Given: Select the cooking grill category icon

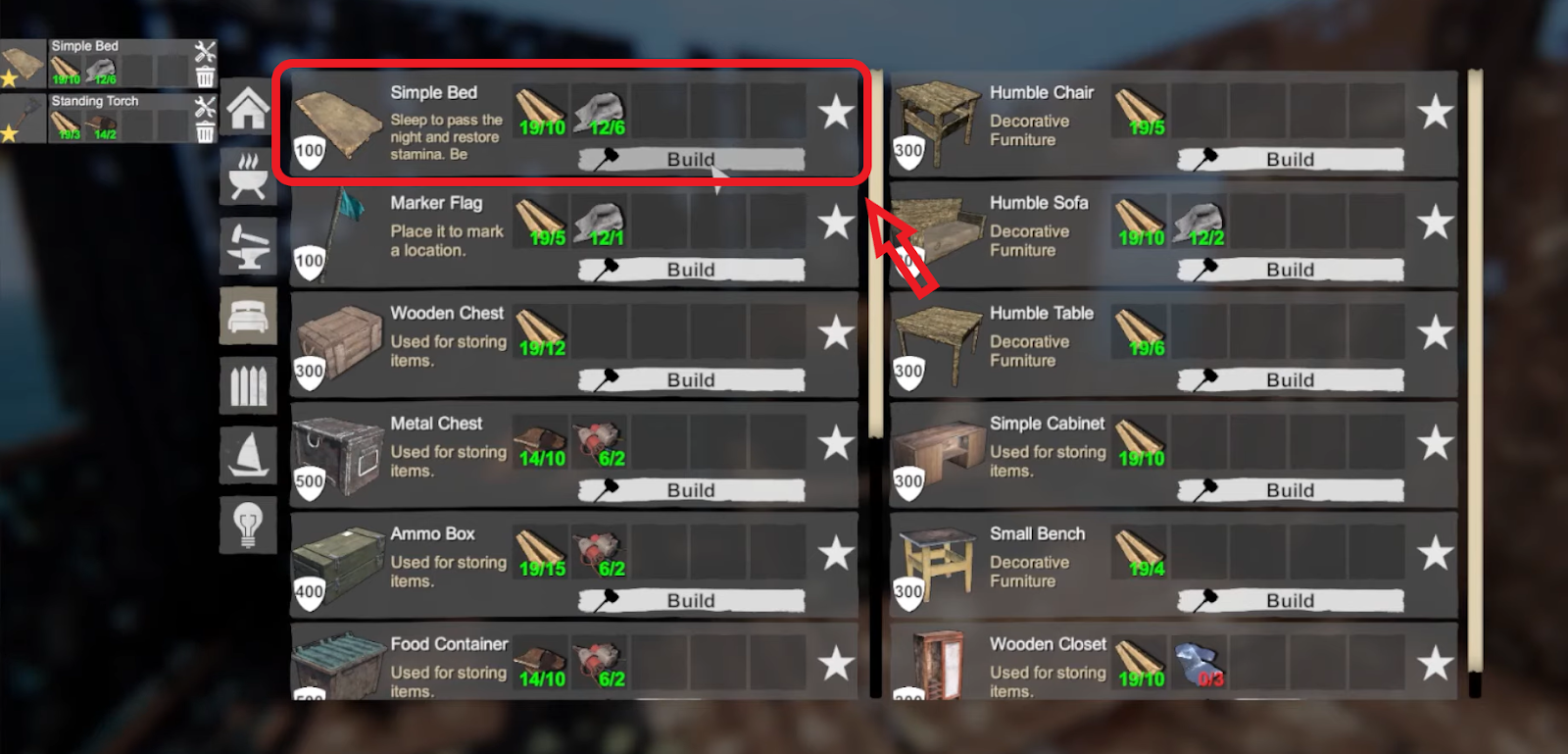Looking at the screenshot, I should (x=248, y=176).
